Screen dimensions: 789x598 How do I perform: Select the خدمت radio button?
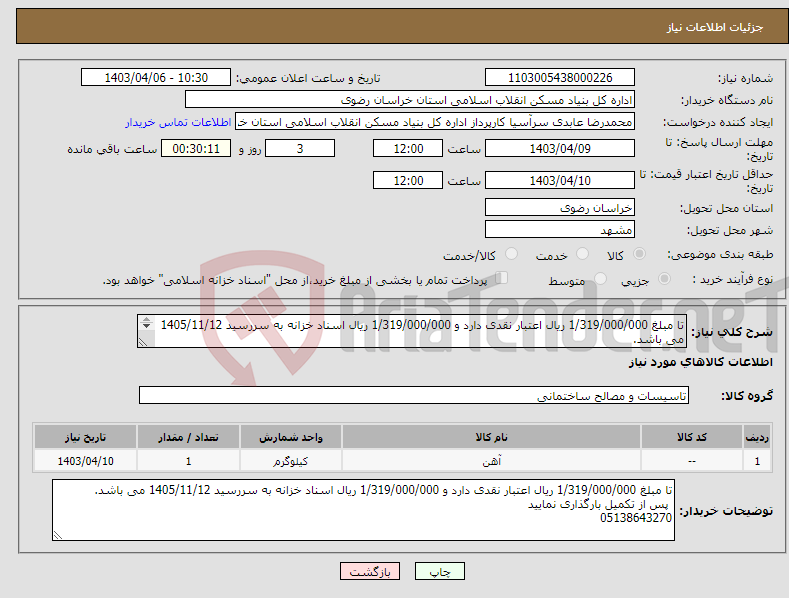[582, 254]
